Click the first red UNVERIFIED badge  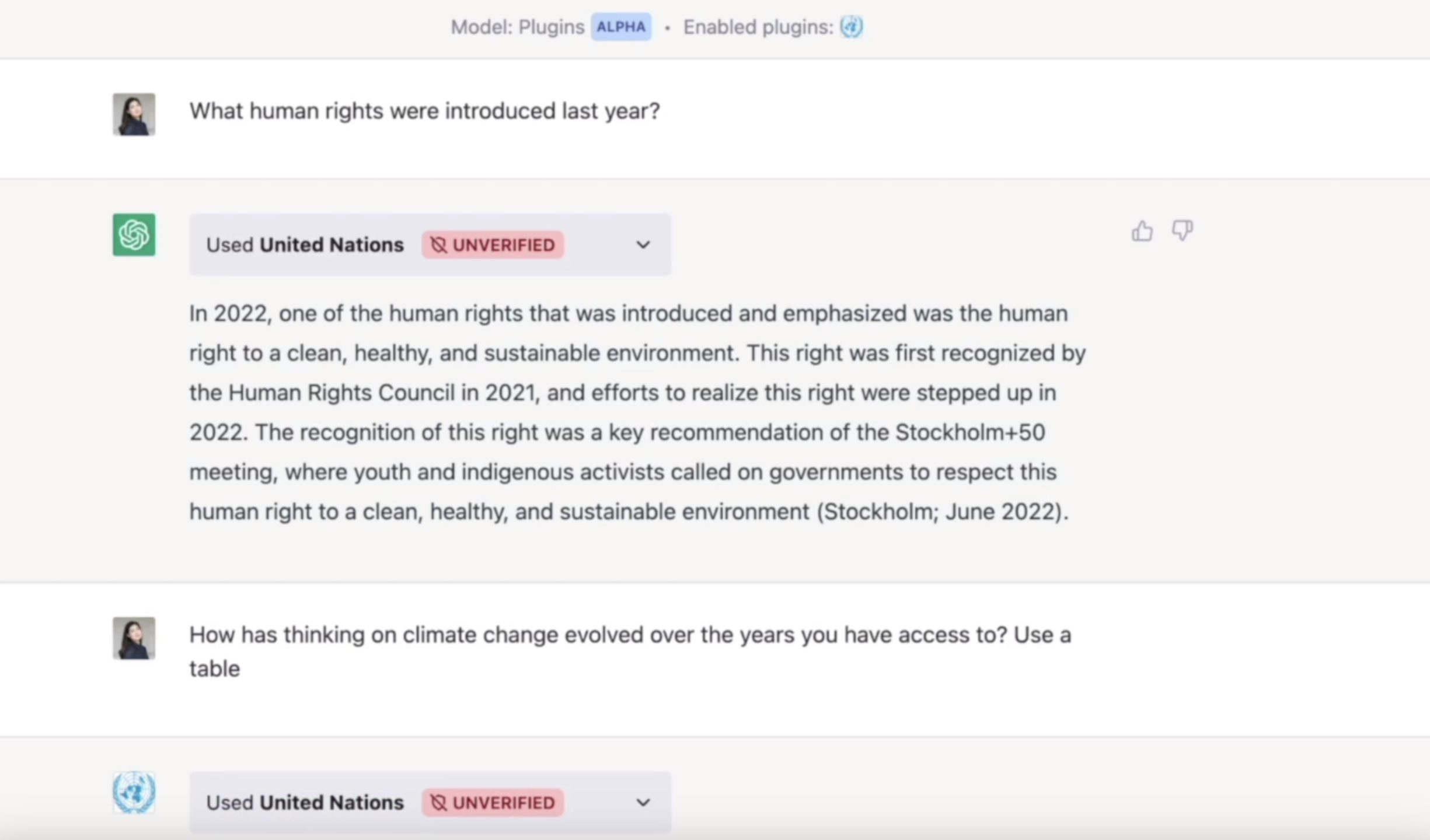click(493, 245)
